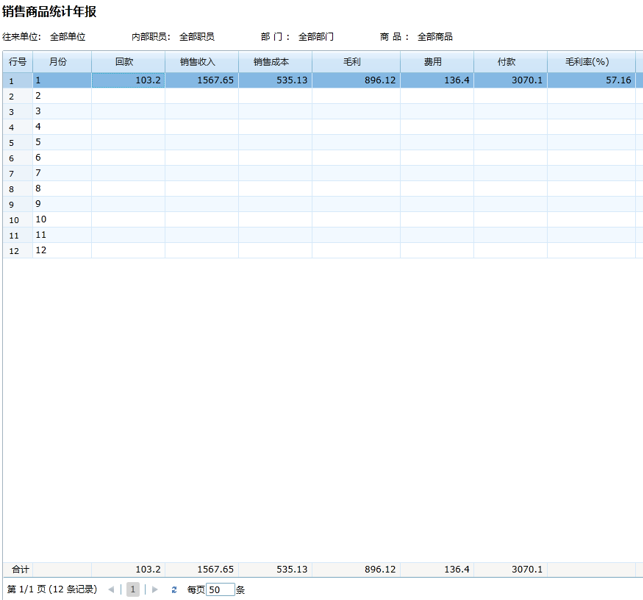Screen dimensions: 643x600
Task: Click the next page arrow in pagination
Action: click(155, 590)
